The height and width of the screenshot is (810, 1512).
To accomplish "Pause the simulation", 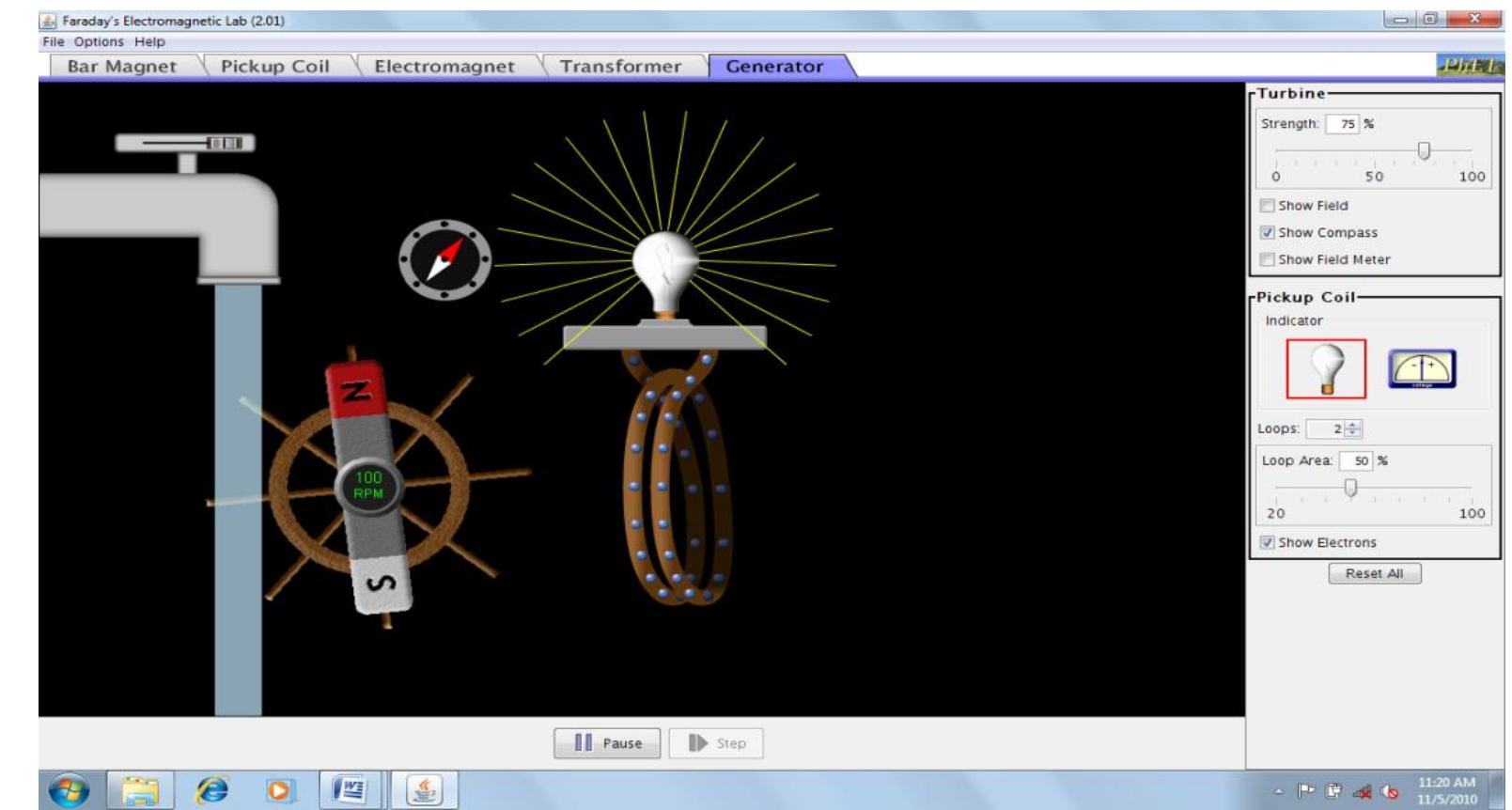I will click(x=607, y=742).
